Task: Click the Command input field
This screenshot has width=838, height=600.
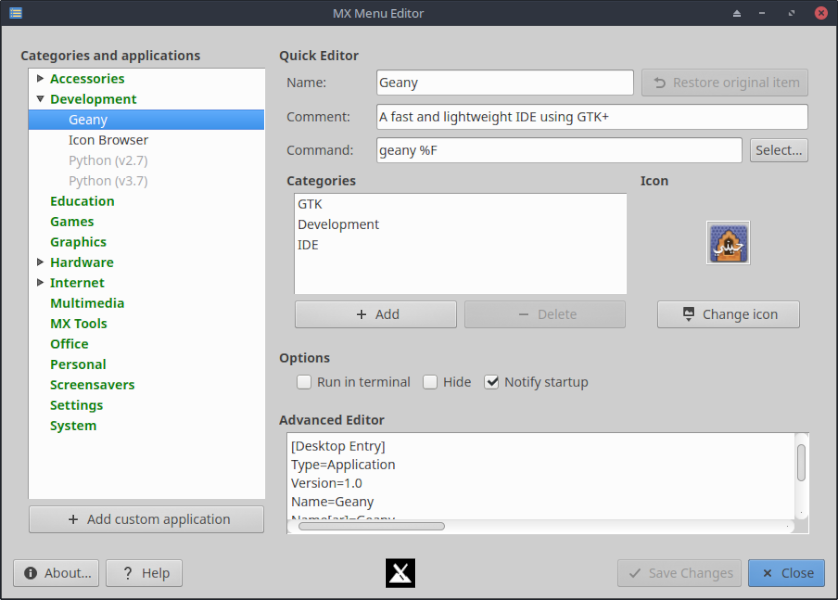Action: click(x=559, y=150)
